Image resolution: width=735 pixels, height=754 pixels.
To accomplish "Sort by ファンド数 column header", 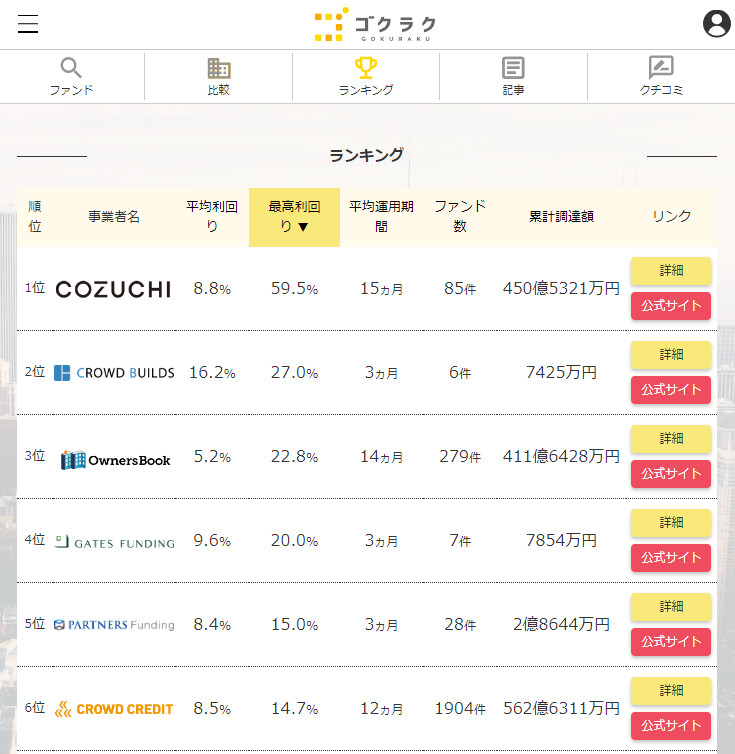I will tap(460, 217).
